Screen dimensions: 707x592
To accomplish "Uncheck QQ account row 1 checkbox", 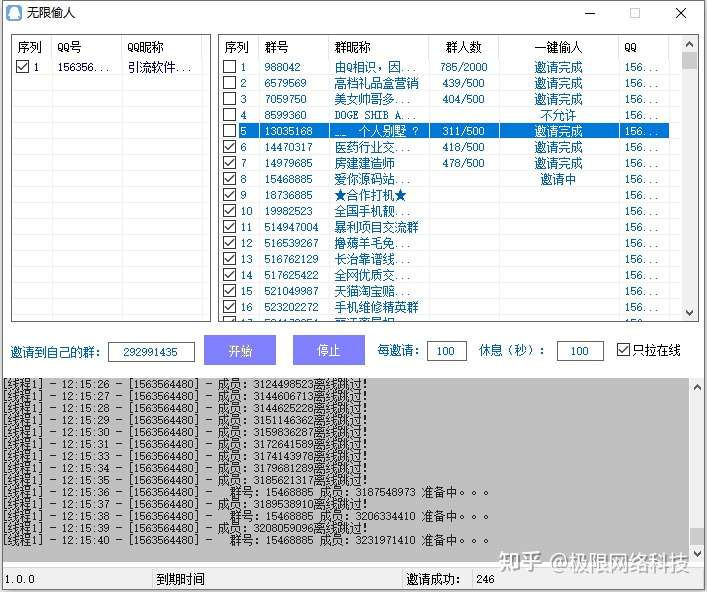I will pyautogui.click(x=22, y=67).
